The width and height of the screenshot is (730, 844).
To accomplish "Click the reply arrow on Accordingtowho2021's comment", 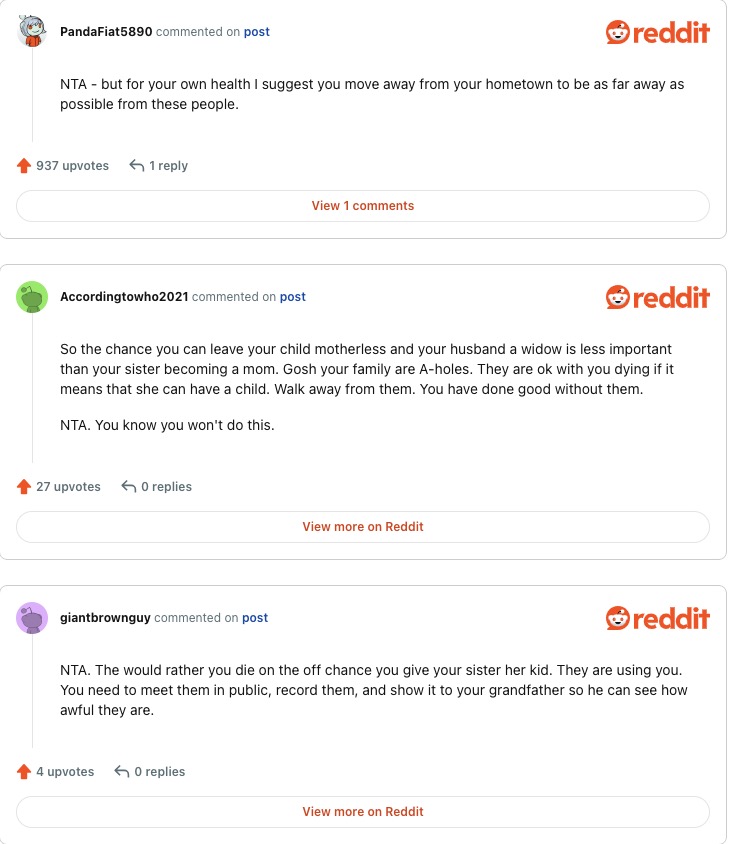I will coord(128,487).
